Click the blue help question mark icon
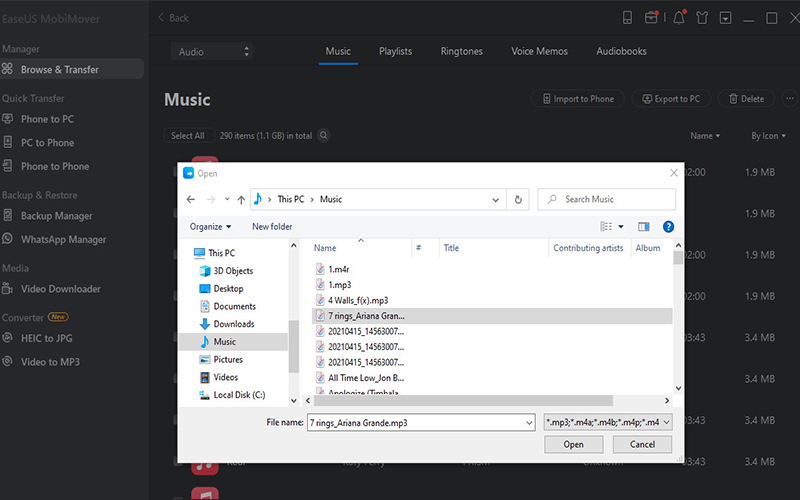The height and width of the screenshot is (500, 800). [x=668, y=227]
